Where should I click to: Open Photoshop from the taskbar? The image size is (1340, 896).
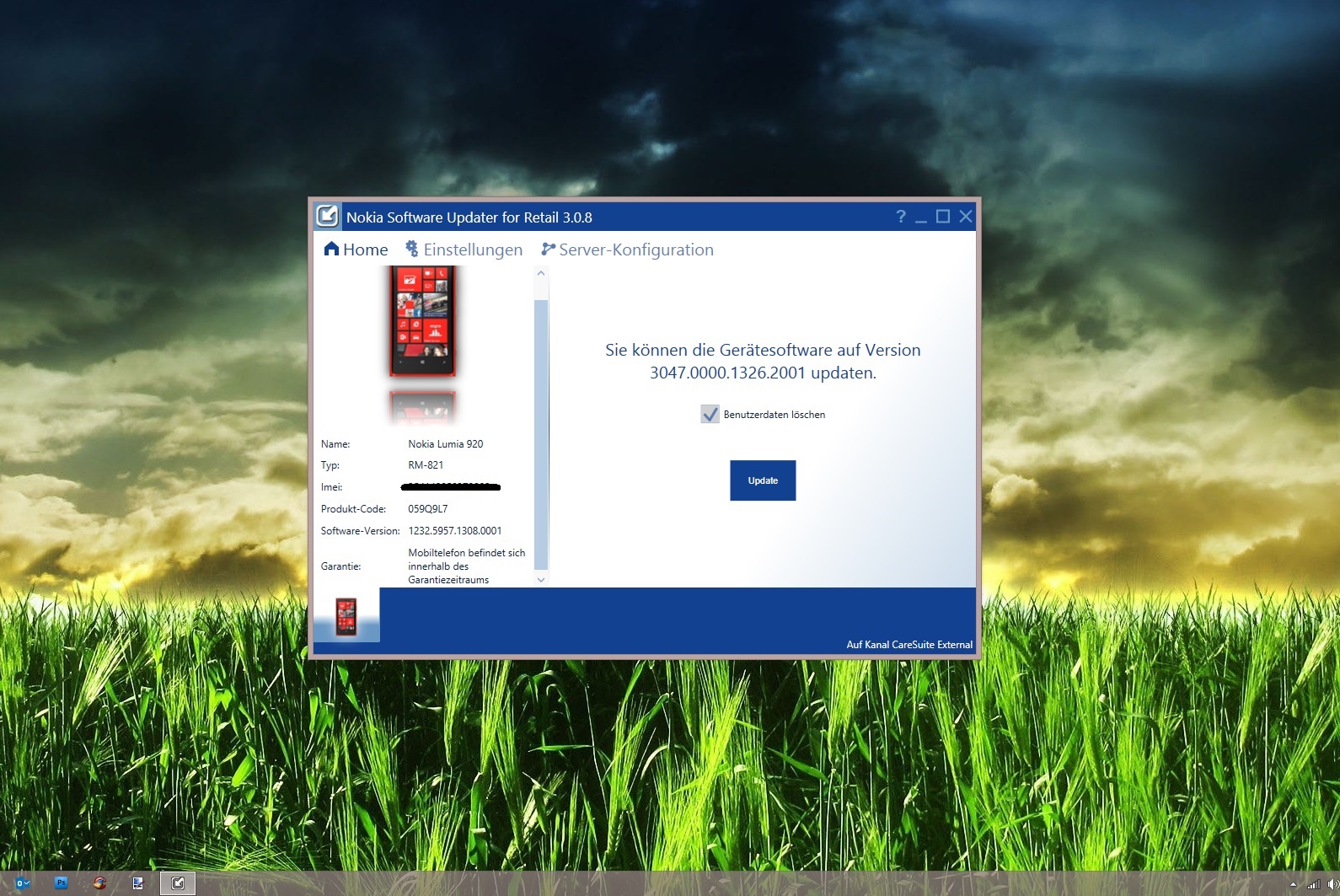pos(61,883)
